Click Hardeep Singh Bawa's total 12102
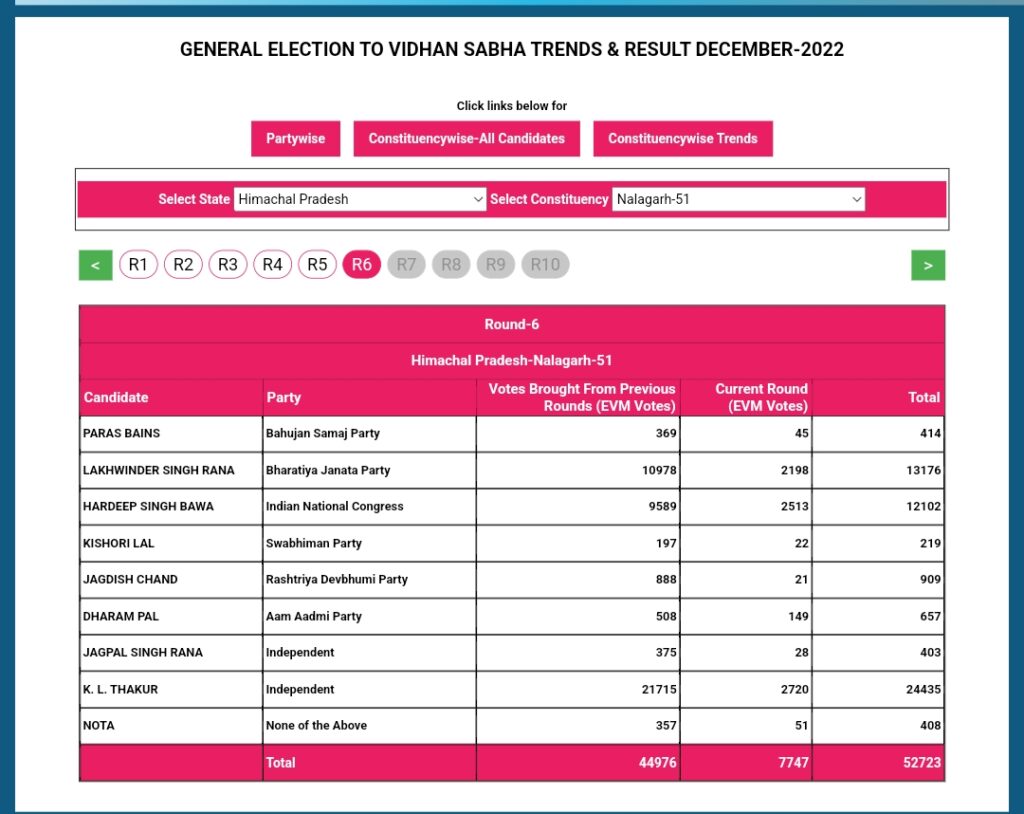 click(923, 506)
